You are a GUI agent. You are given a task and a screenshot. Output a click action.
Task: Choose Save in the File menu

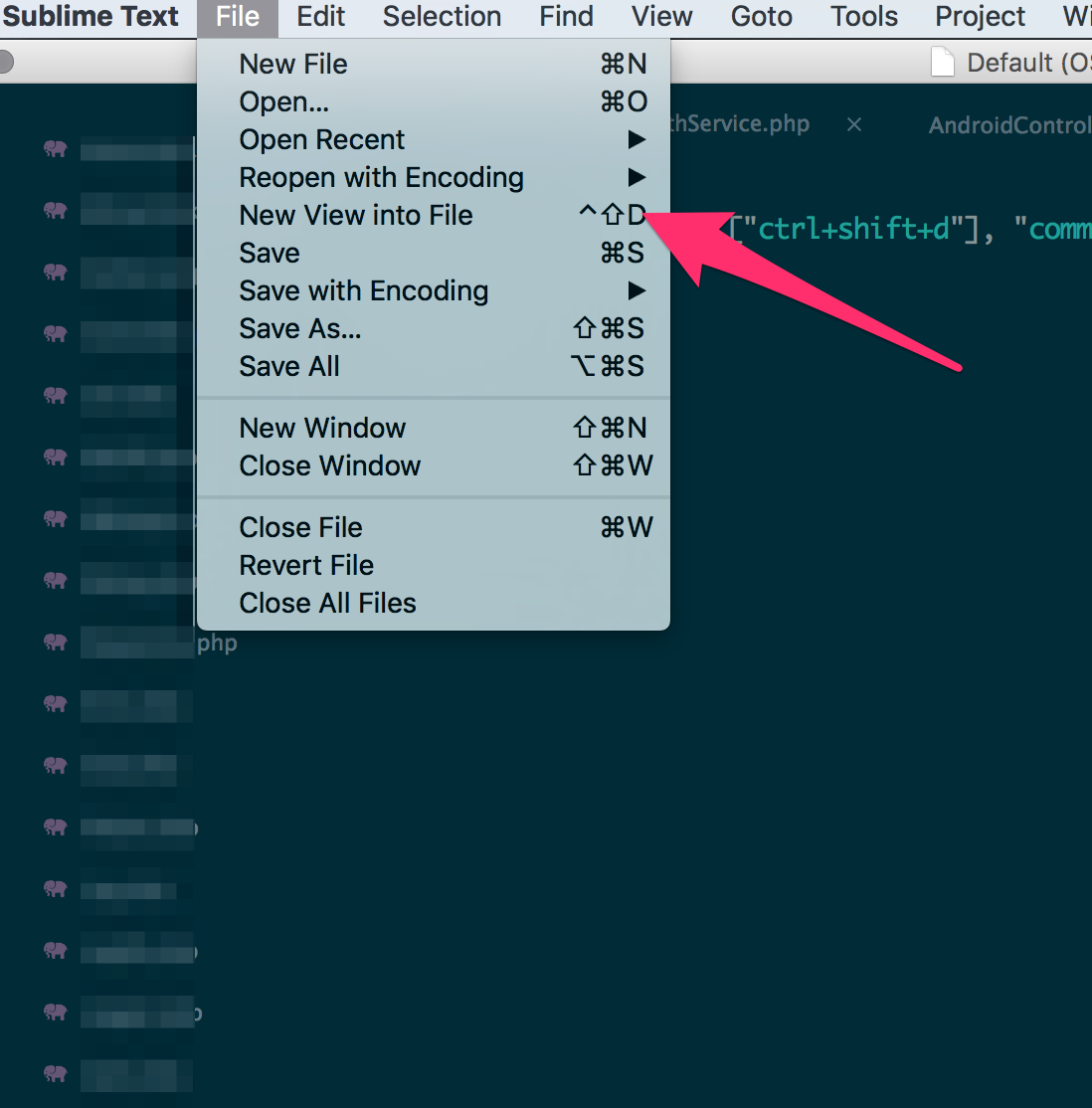click(434, 253)
